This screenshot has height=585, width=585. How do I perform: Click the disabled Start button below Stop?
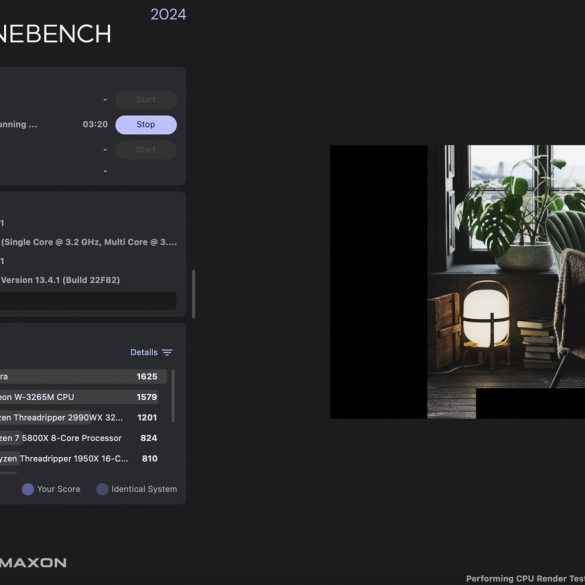click(x=146, y=150)
